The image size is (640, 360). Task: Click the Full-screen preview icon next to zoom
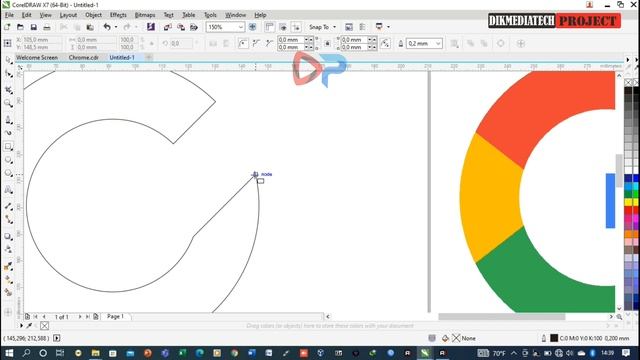253,27
